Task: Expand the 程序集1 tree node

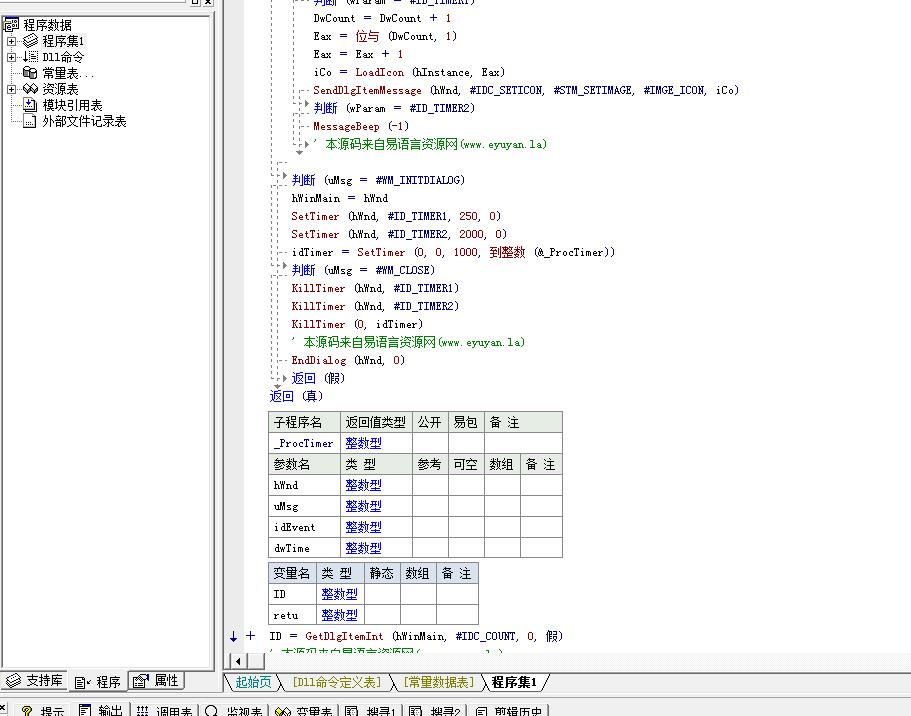Action: [12, 41]
